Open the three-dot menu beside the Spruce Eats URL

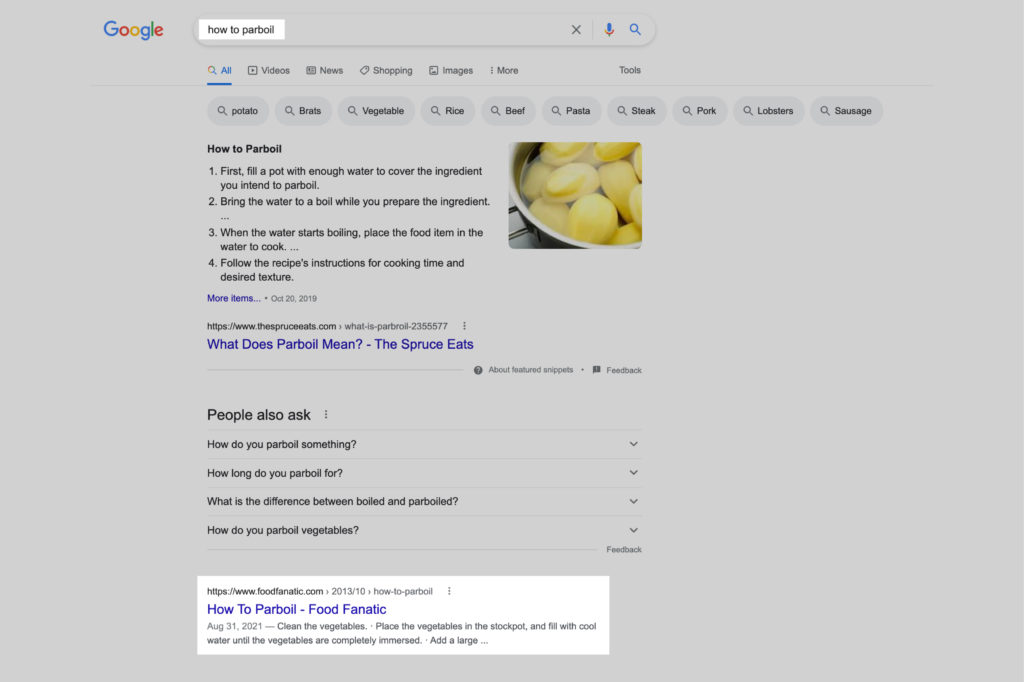[x=464, y=326]
